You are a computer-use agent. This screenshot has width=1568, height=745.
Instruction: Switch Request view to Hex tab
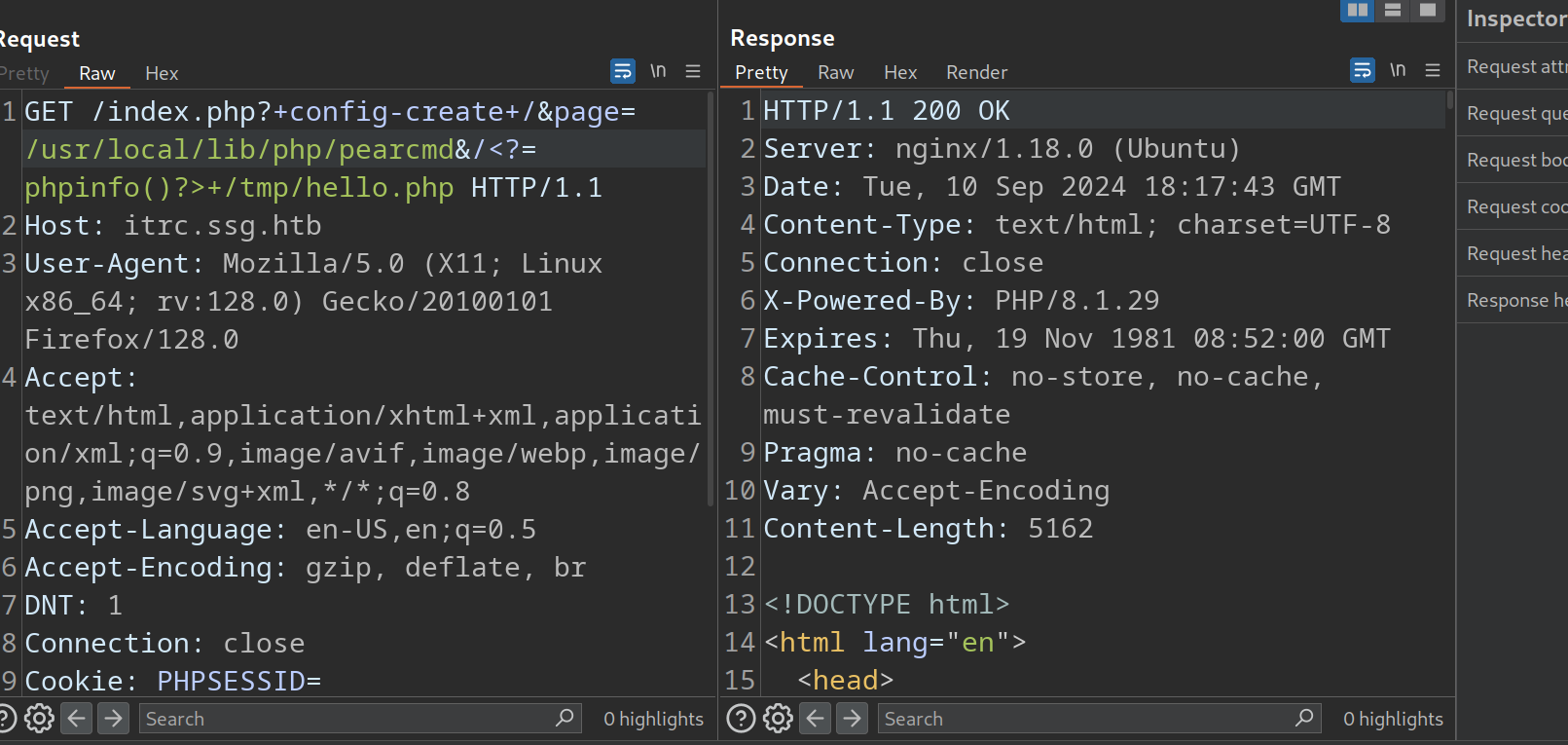click(162, 73)
